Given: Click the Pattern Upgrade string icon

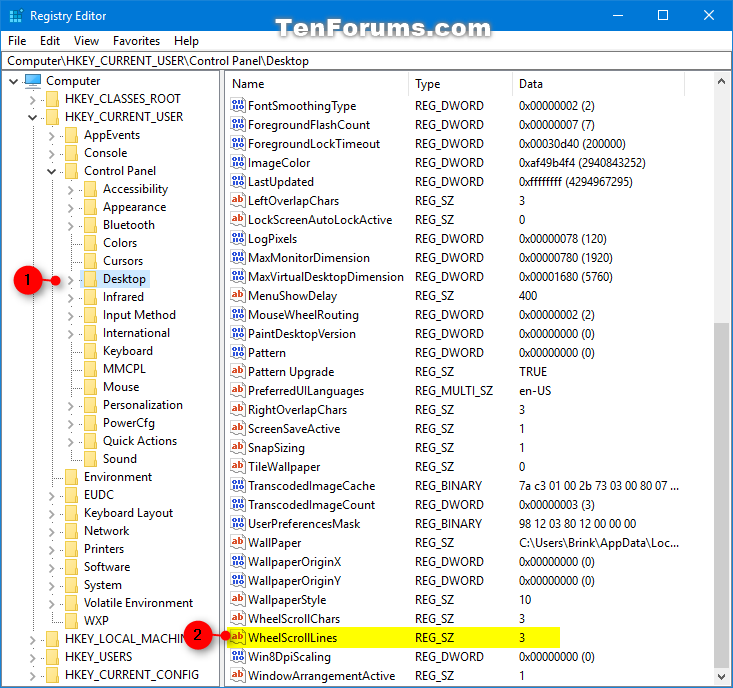Looking at the screenshot, I should (237, 371).
